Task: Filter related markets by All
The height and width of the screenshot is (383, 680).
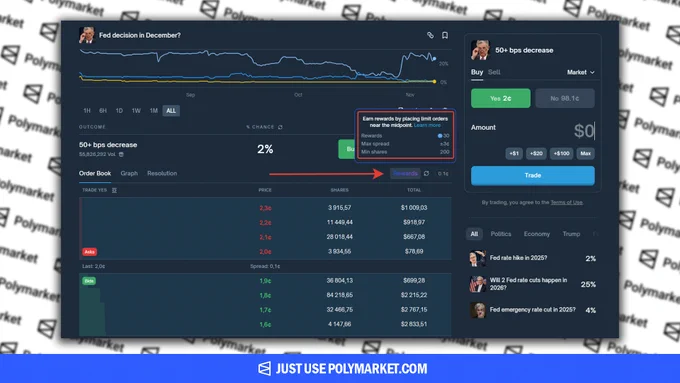Action: [474, 234]
